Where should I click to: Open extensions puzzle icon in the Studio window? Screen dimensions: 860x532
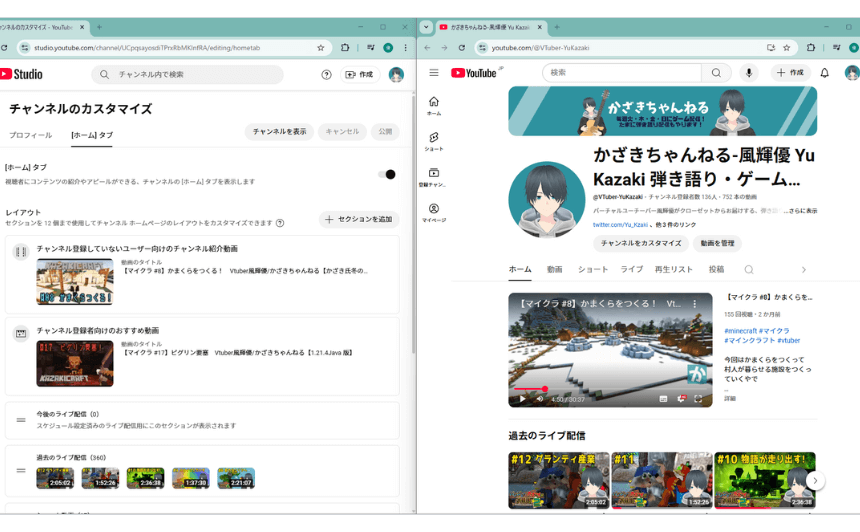(x=345, y=48)
